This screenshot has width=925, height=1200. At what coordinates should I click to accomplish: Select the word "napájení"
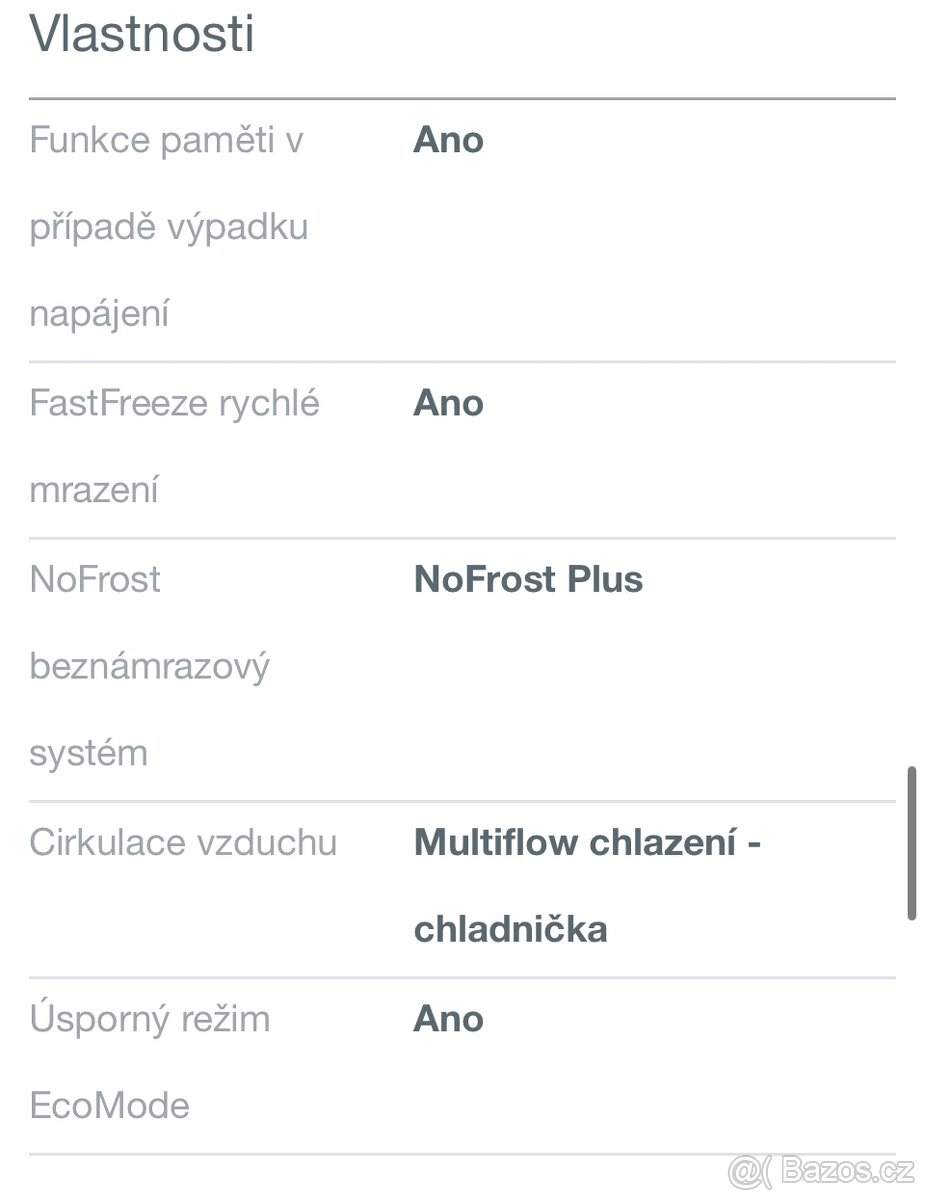point(99,315)
